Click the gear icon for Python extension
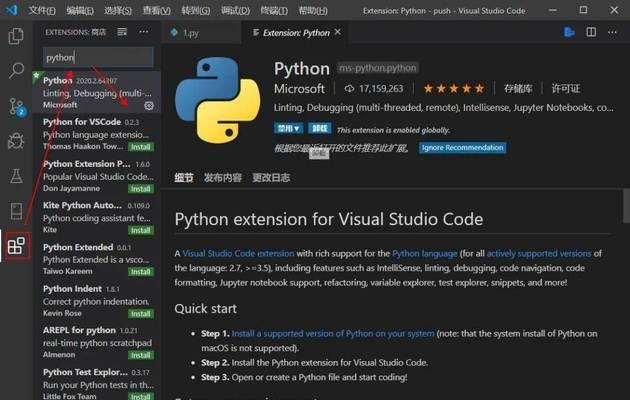 (149, 106)
